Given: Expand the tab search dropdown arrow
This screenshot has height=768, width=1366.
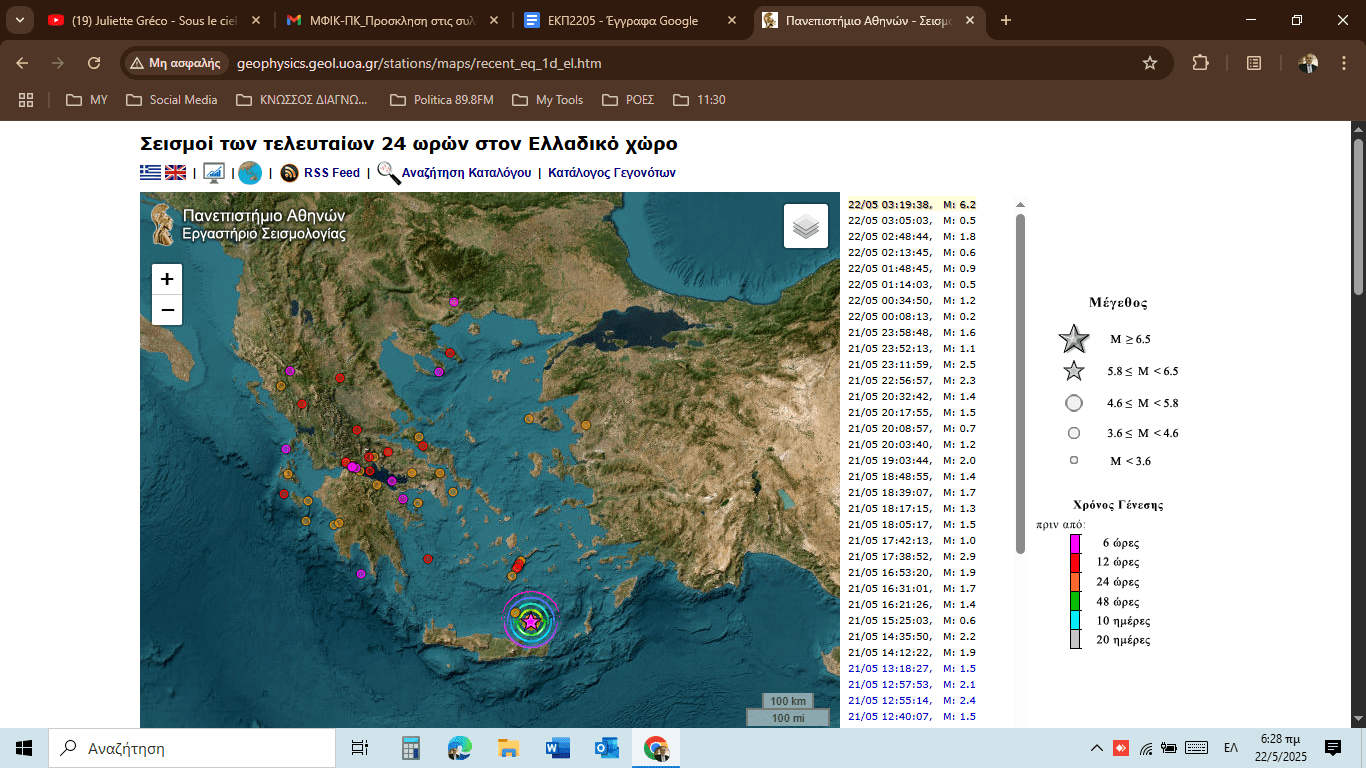Looking at the screenshot, I should click(x=19, y=20).
